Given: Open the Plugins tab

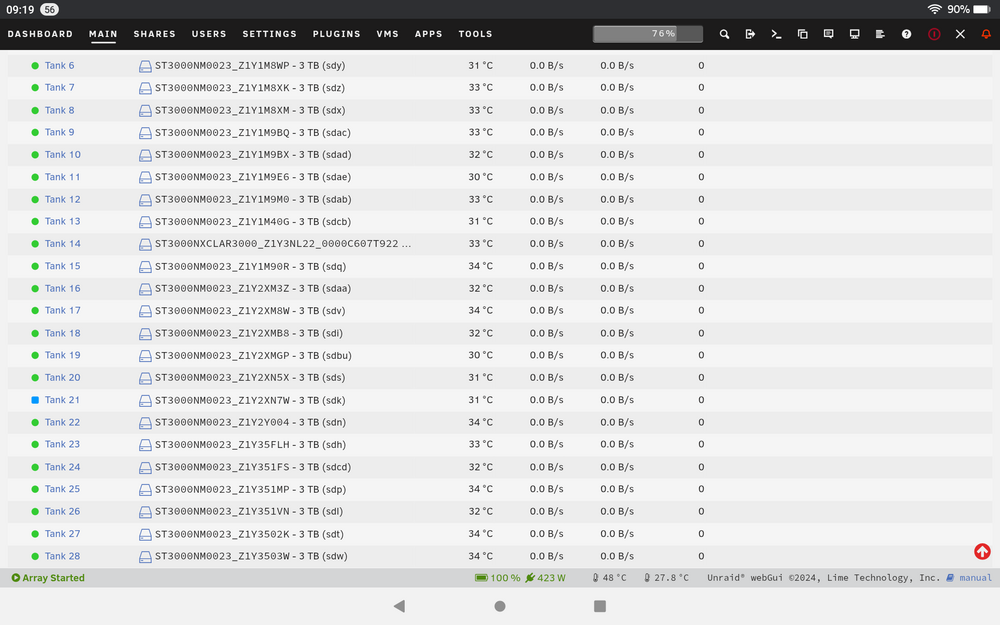Looking at the screenshot, I should click(x=336, y=34).
